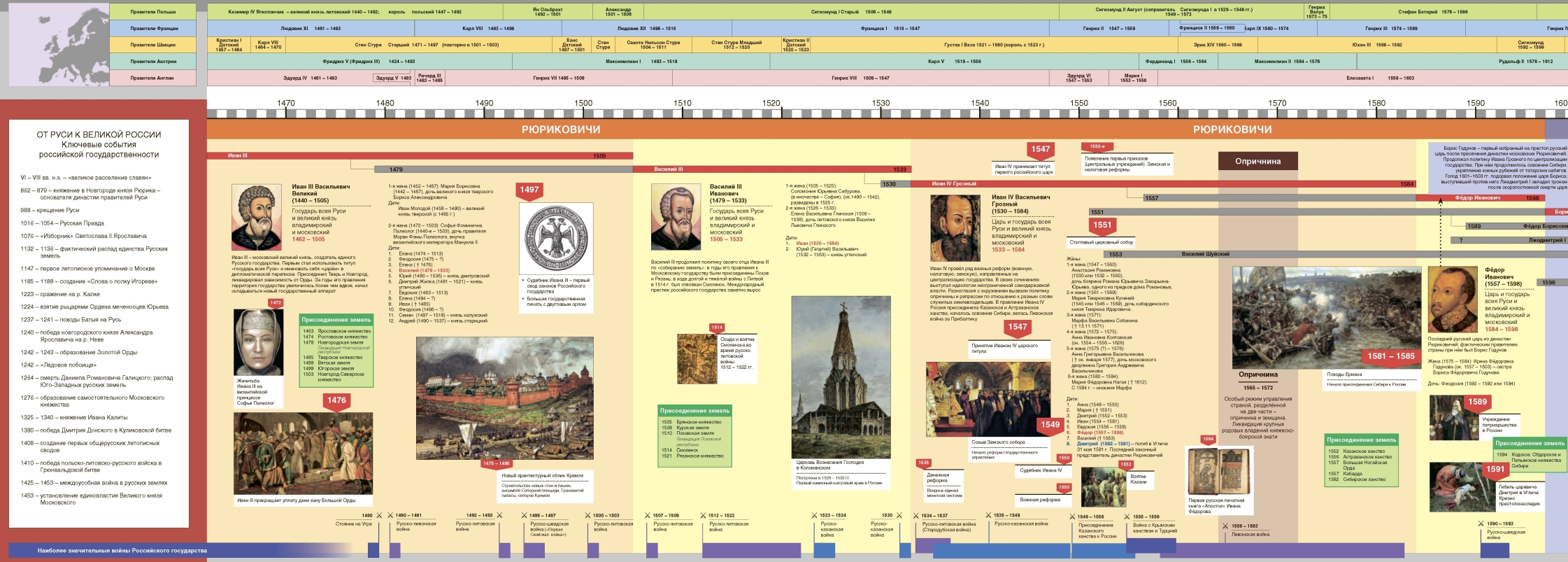The width and height of the screenshot is (1568, 562).
Task: Select the 'Правители Польши' row label
Action: [x=153, y=12]
